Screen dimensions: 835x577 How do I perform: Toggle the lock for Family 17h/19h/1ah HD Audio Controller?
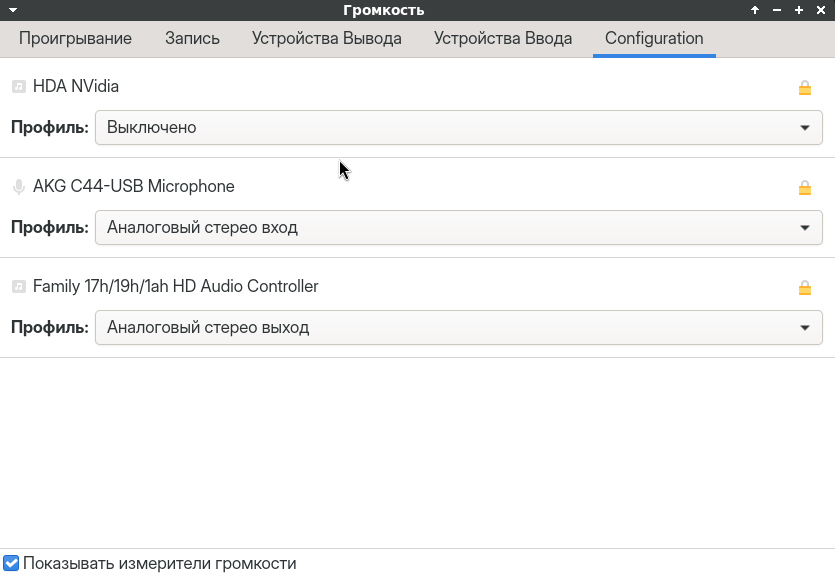click(x=804, y=288)
